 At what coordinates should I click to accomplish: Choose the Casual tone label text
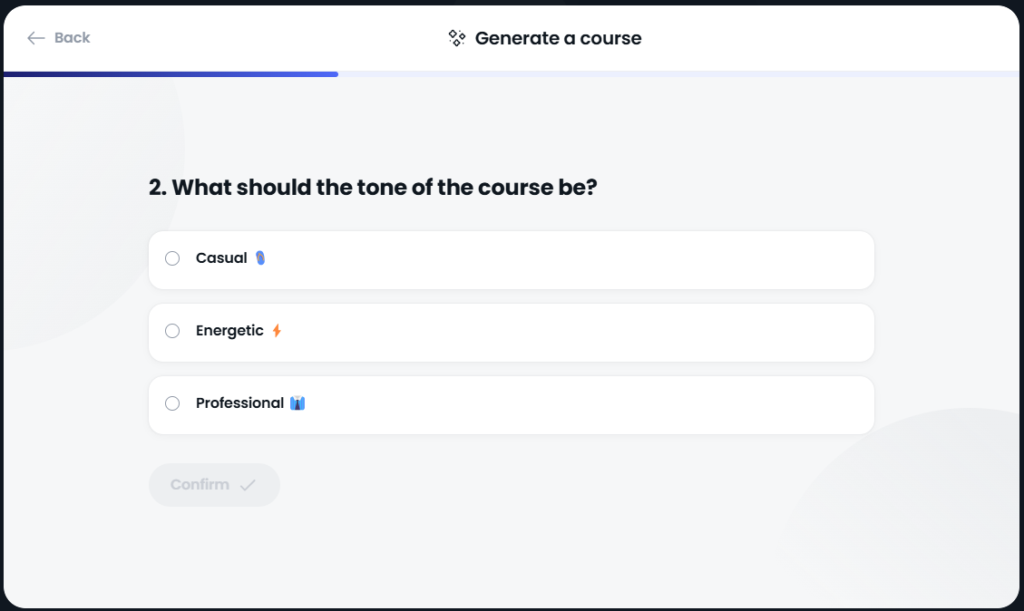pyautogui.click(x=221, y=258)
